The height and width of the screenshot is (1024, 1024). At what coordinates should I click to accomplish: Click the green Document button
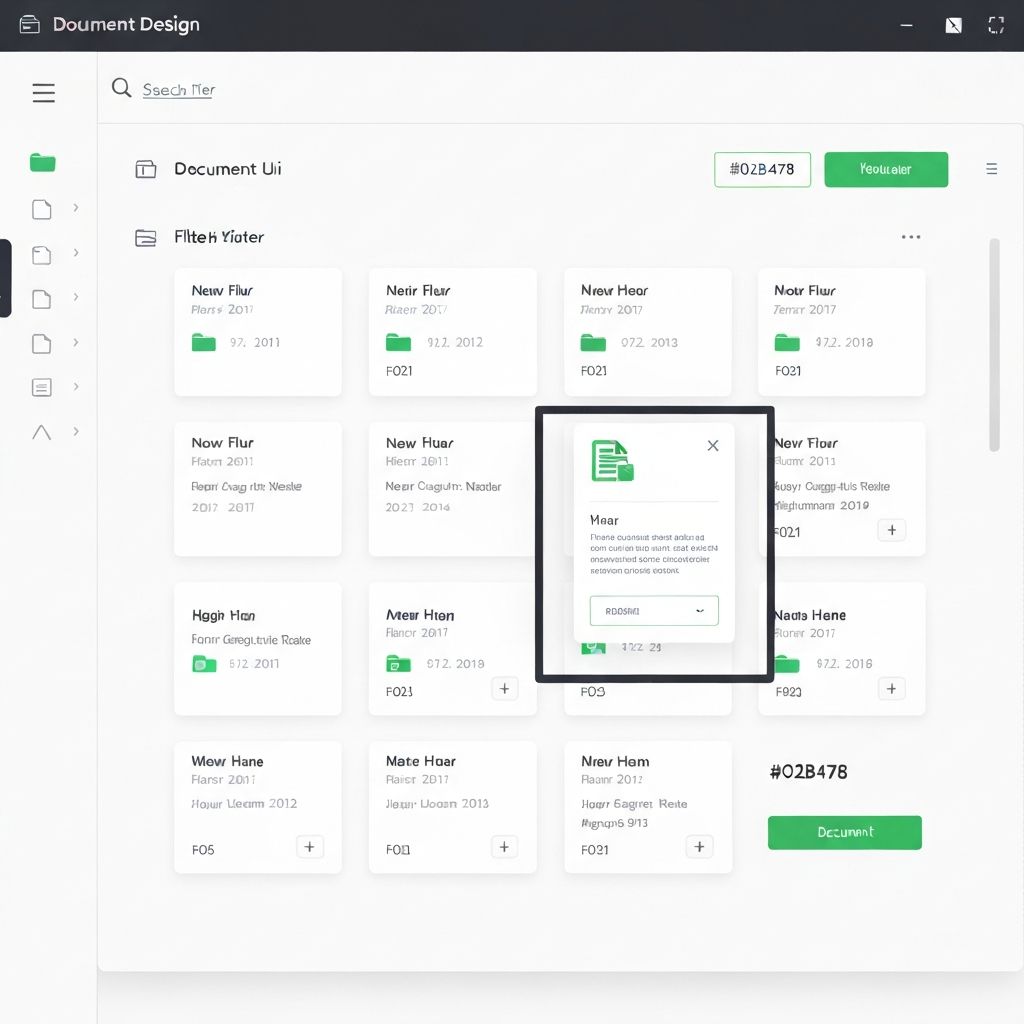pos(844,832)
